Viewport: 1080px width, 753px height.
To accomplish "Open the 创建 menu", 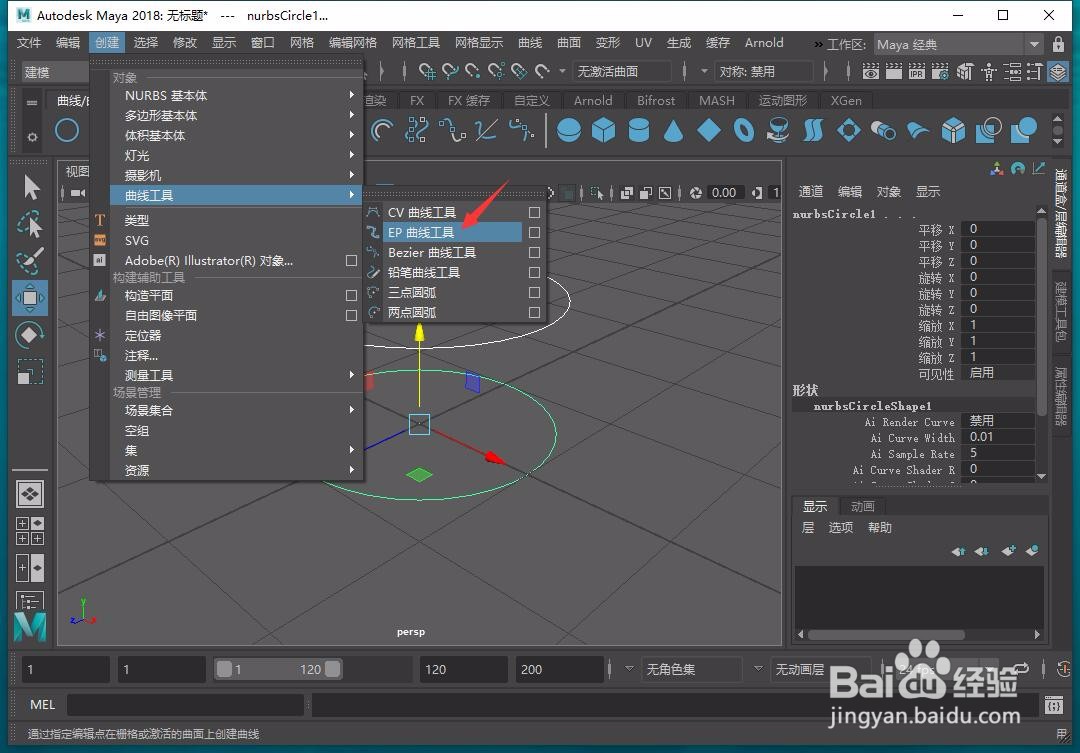I will click(107, 43).
